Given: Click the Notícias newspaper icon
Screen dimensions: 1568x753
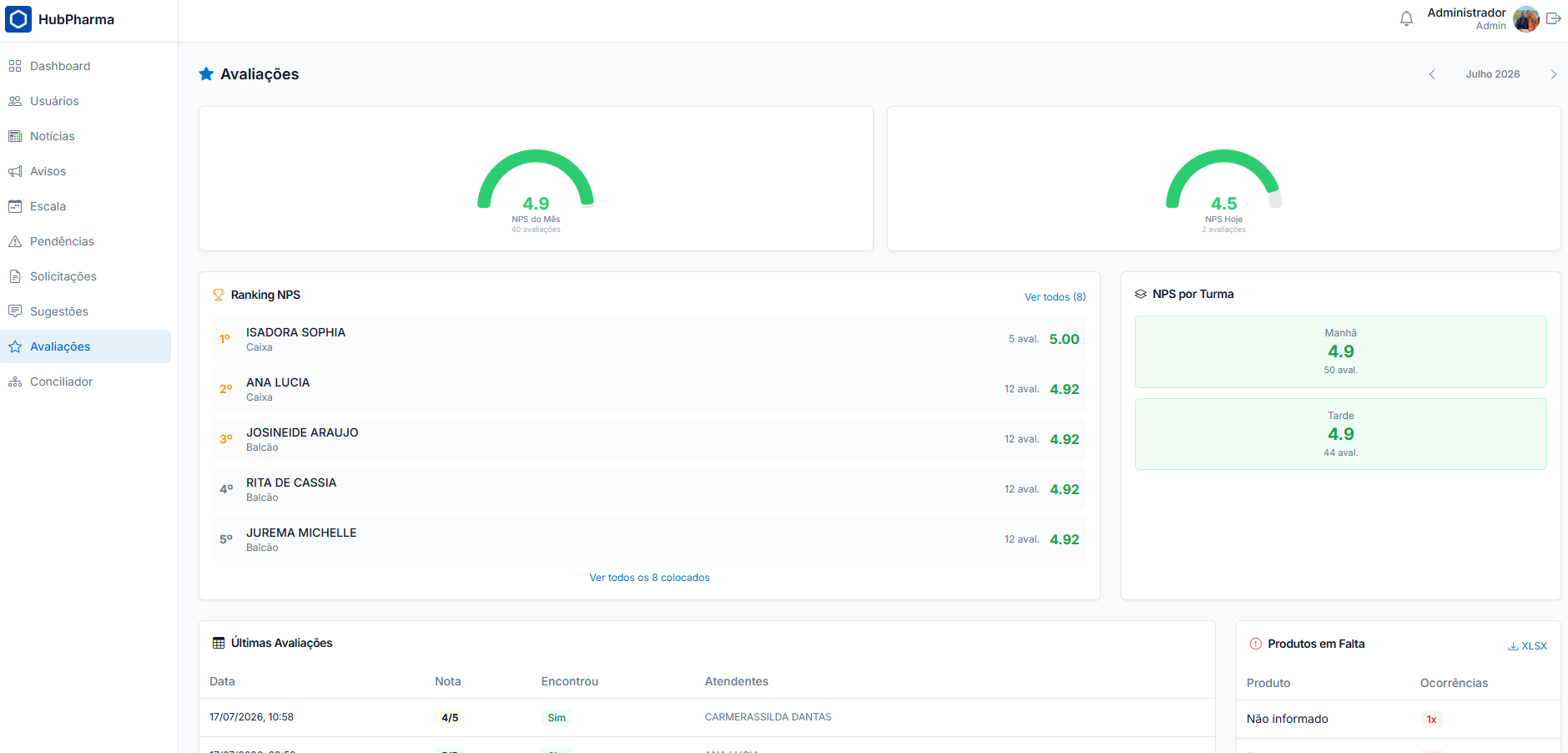Looking at the screenshot, I should [x=15, y=136].
